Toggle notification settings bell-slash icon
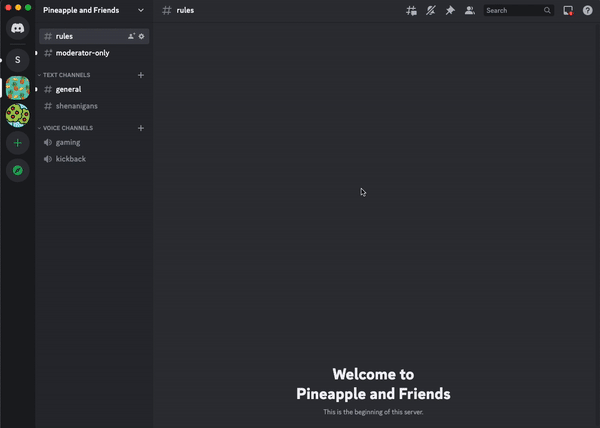The height and width of the screenshot is (428, 600). pyautogui.click(x=431, y=10)
